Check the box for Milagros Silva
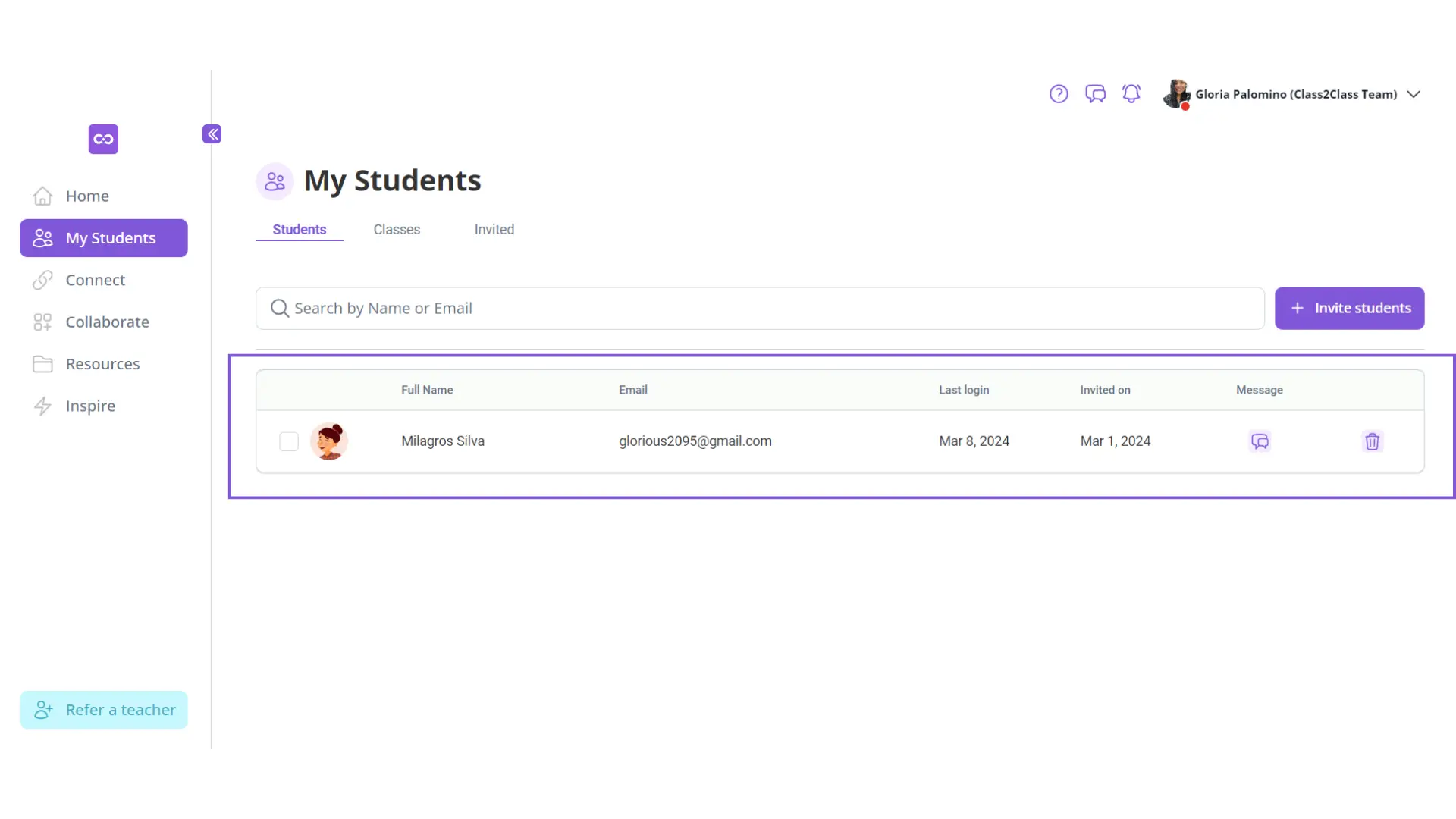The width and height of the screenshot is (1456, 819). pos(289,441)
